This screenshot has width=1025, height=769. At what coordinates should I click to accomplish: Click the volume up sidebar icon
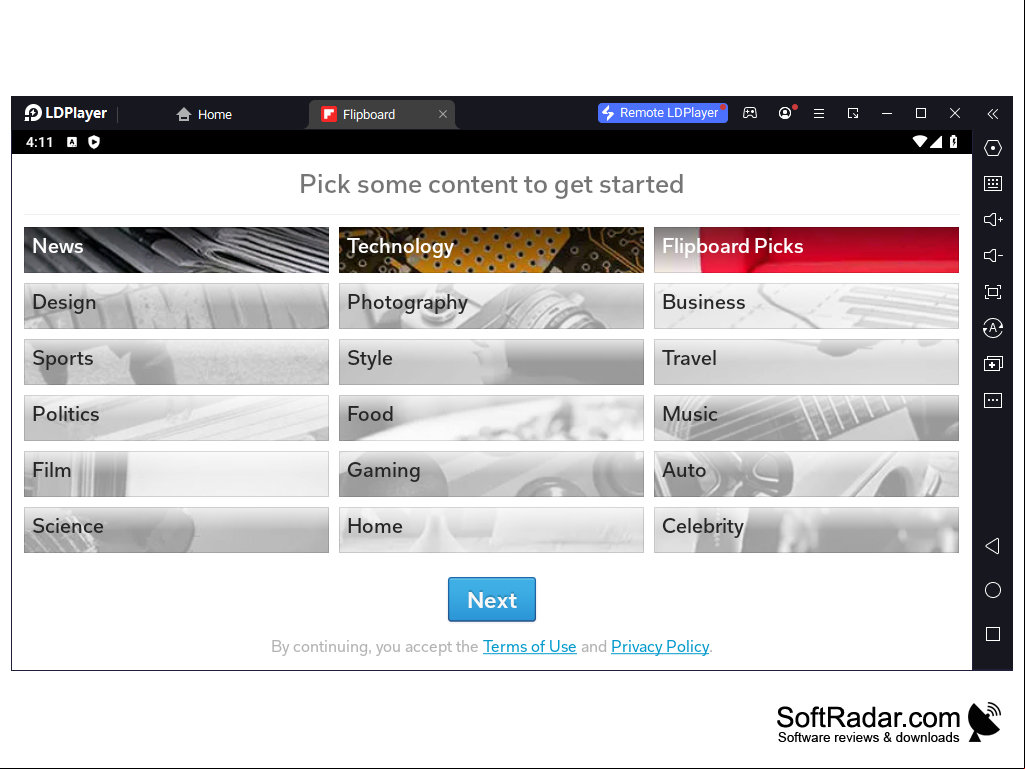992,220
